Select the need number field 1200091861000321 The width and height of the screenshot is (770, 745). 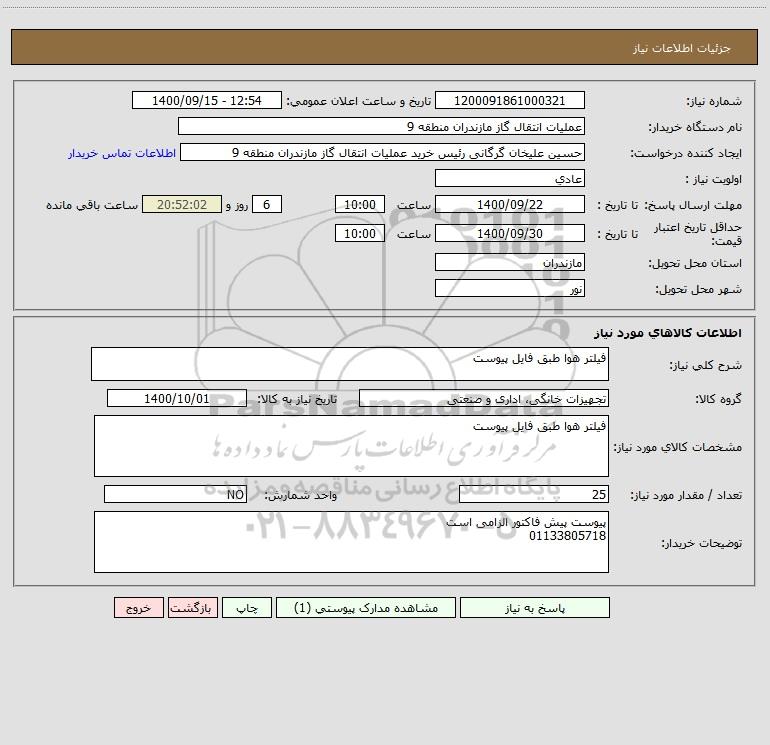[x=510, y=100]
